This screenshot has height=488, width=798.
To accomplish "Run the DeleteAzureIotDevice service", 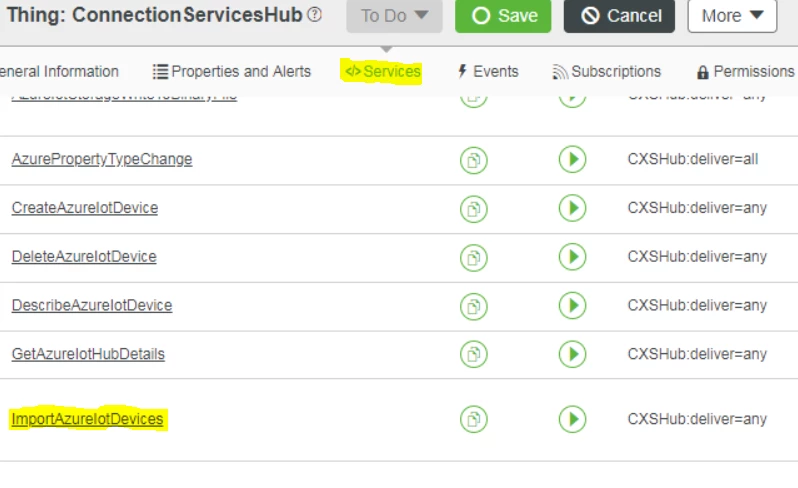I will [x=573, y=256].
